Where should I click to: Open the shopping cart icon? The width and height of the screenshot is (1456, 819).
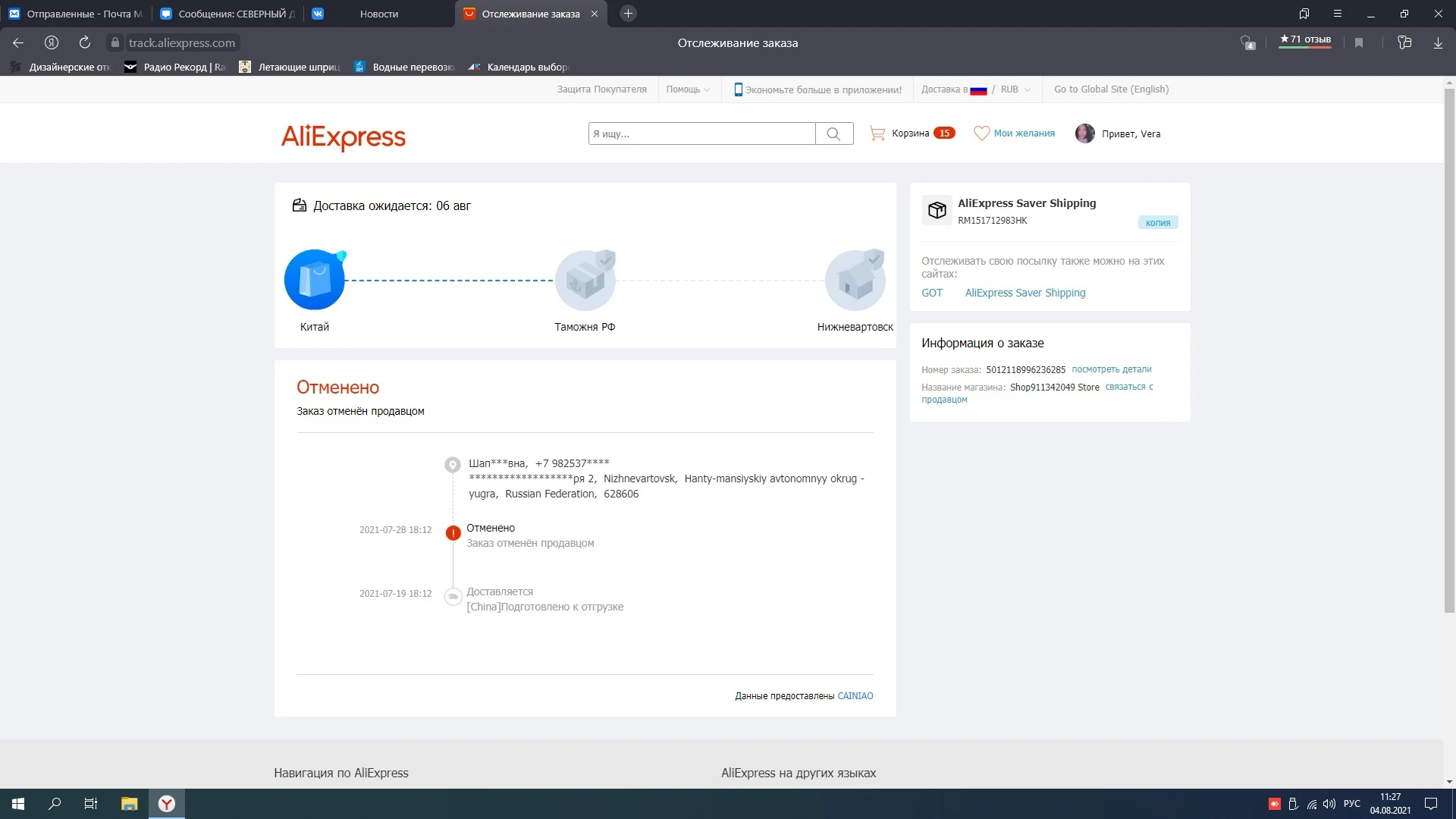pos(877,133)
